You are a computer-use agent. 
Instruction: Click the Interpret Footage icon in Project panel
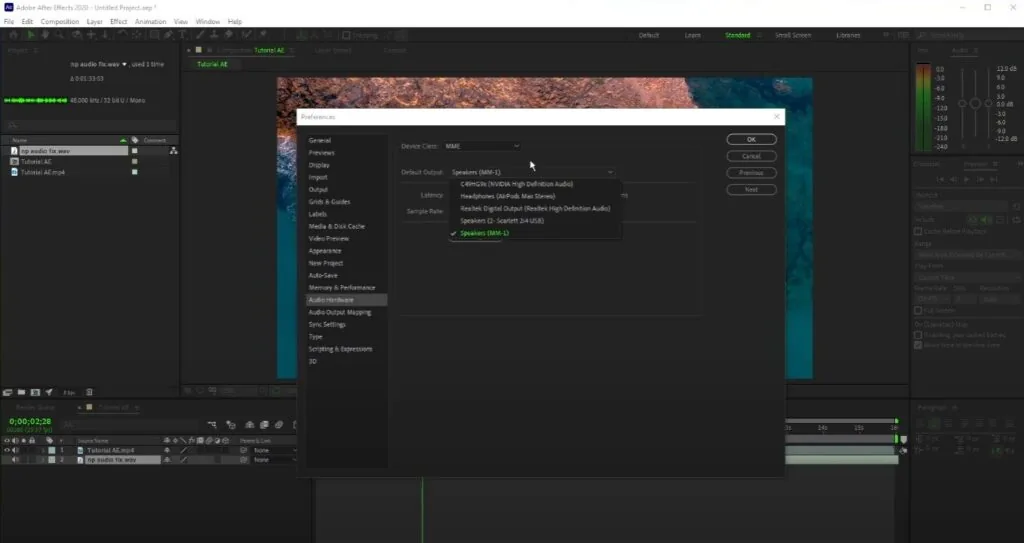pyautogui.click(x=7, y=392)
